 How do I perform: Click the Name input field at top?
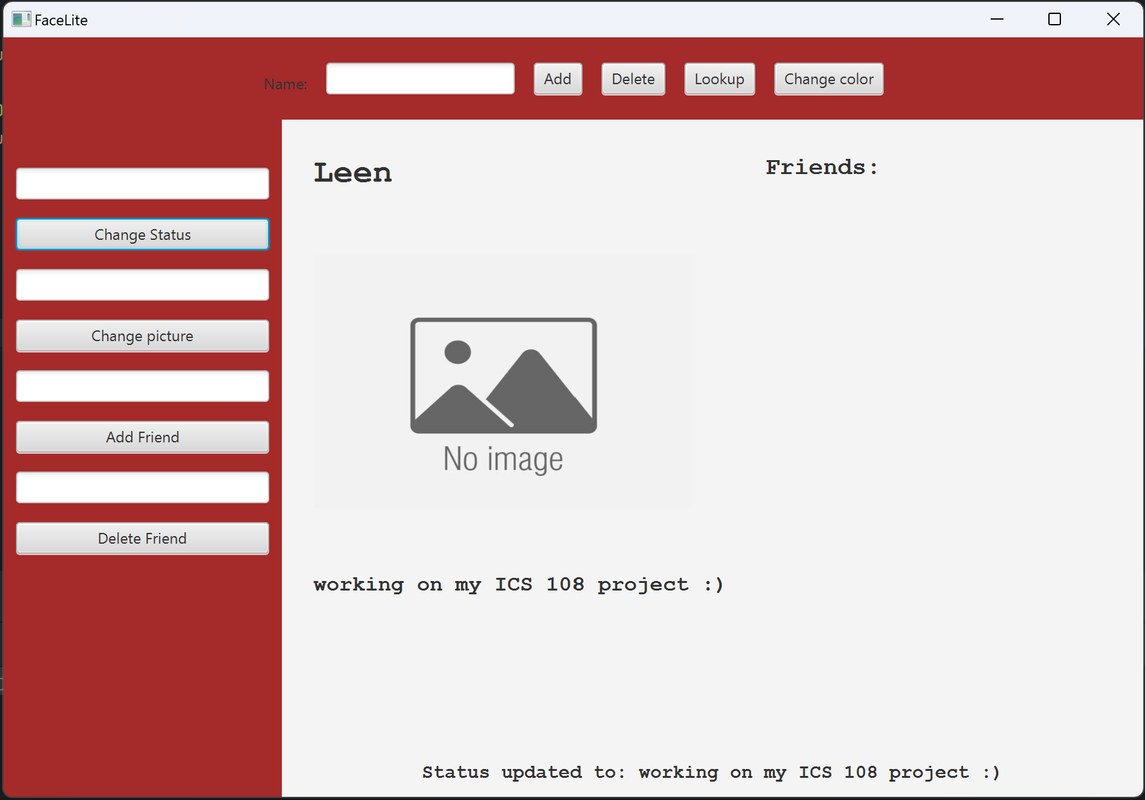[420, 79]
